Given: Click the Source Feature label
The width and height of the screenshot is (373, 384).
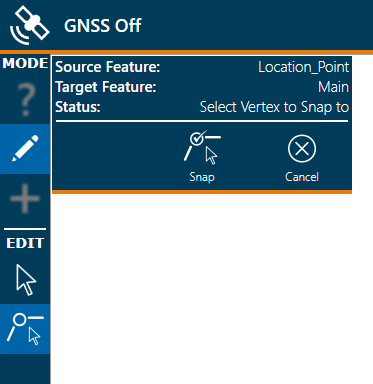Looking at the screenshot, I should click(x=108, y=67).
